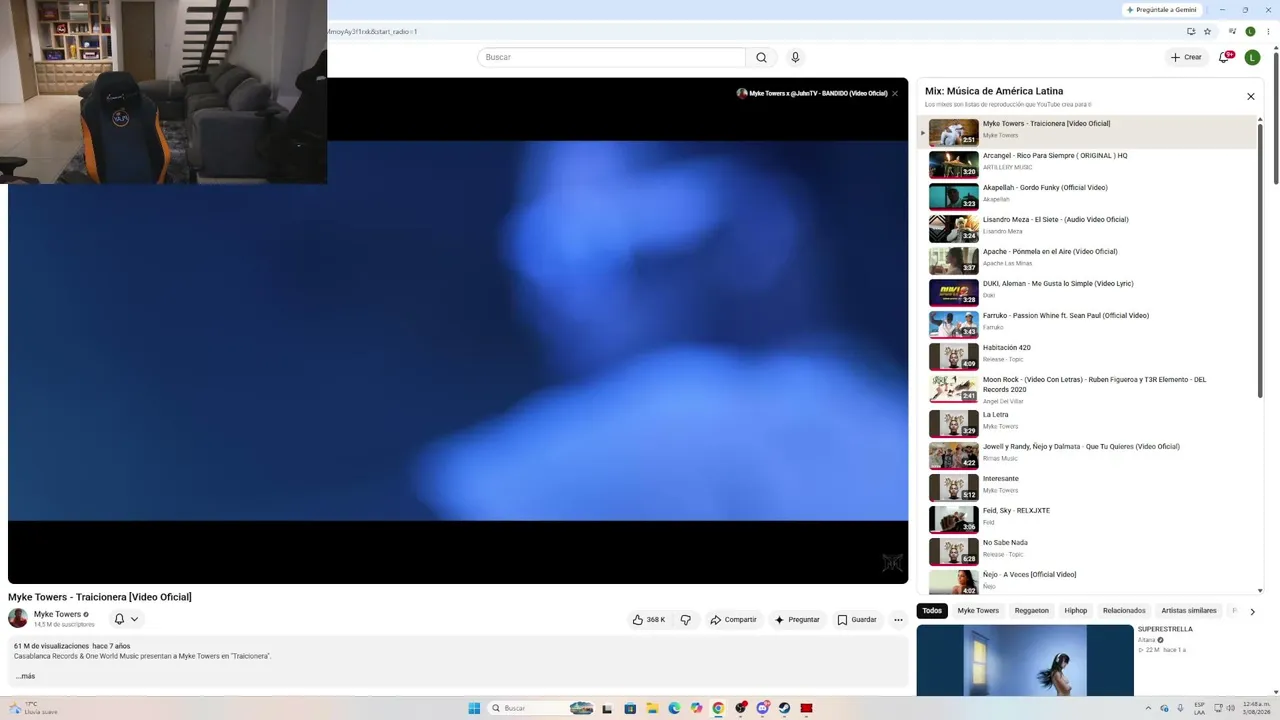Play Jowell y Randy - Que Tu Quieres thumbnail
The width and height of the screenshot is (1280, 720).
954,456
